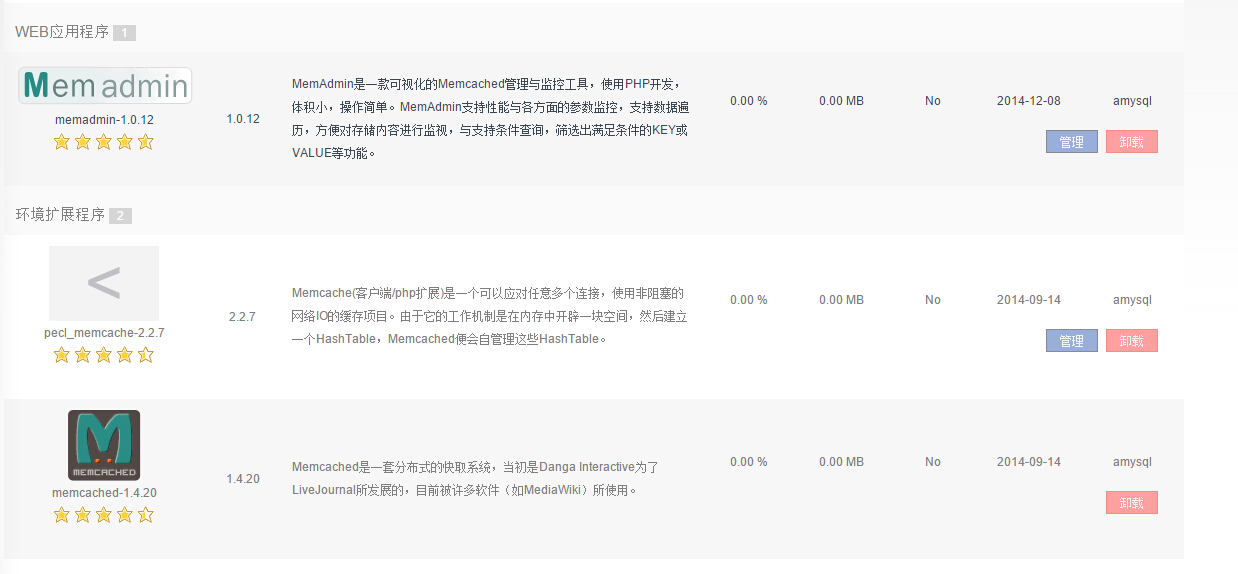Uninstall pecl_memcache with the 卸载 button
Screen dimensions: 1238x574
1131,341
